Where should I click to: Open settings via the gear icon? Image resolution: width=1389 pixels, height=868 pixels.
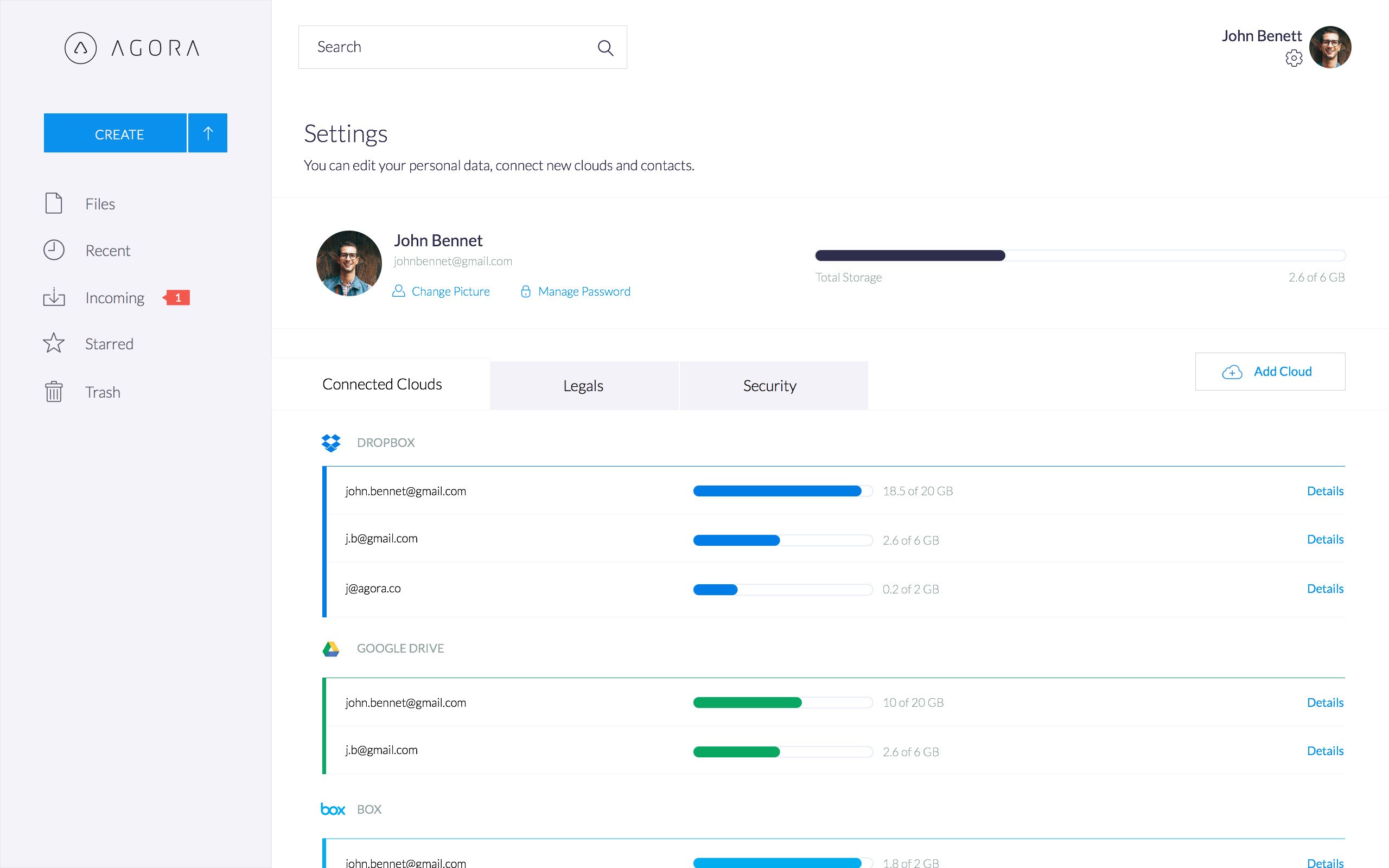pos(1294,58)
